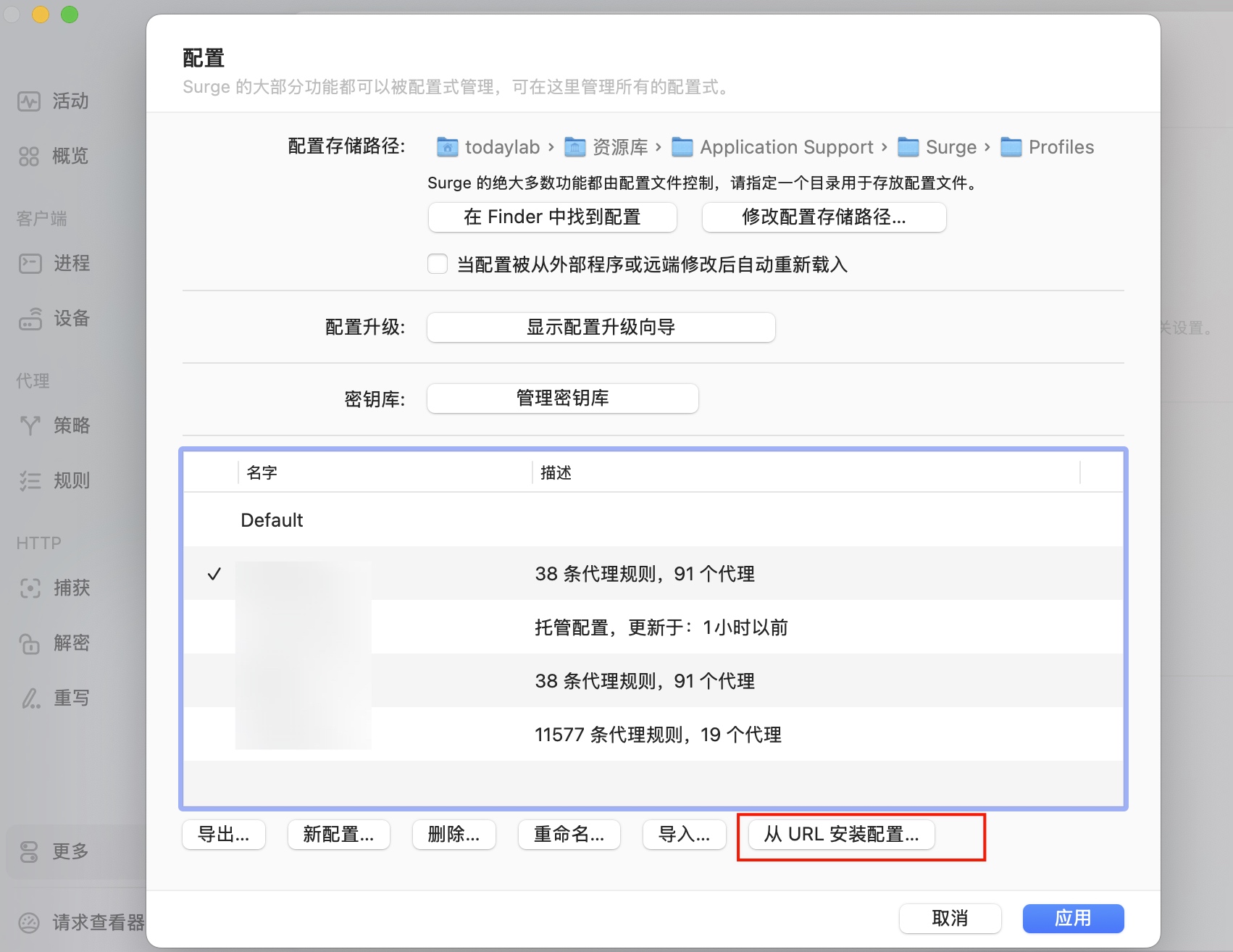Apply settings with the 应用 button
Screen dimensions: 1233x952
pos(1073,918)
